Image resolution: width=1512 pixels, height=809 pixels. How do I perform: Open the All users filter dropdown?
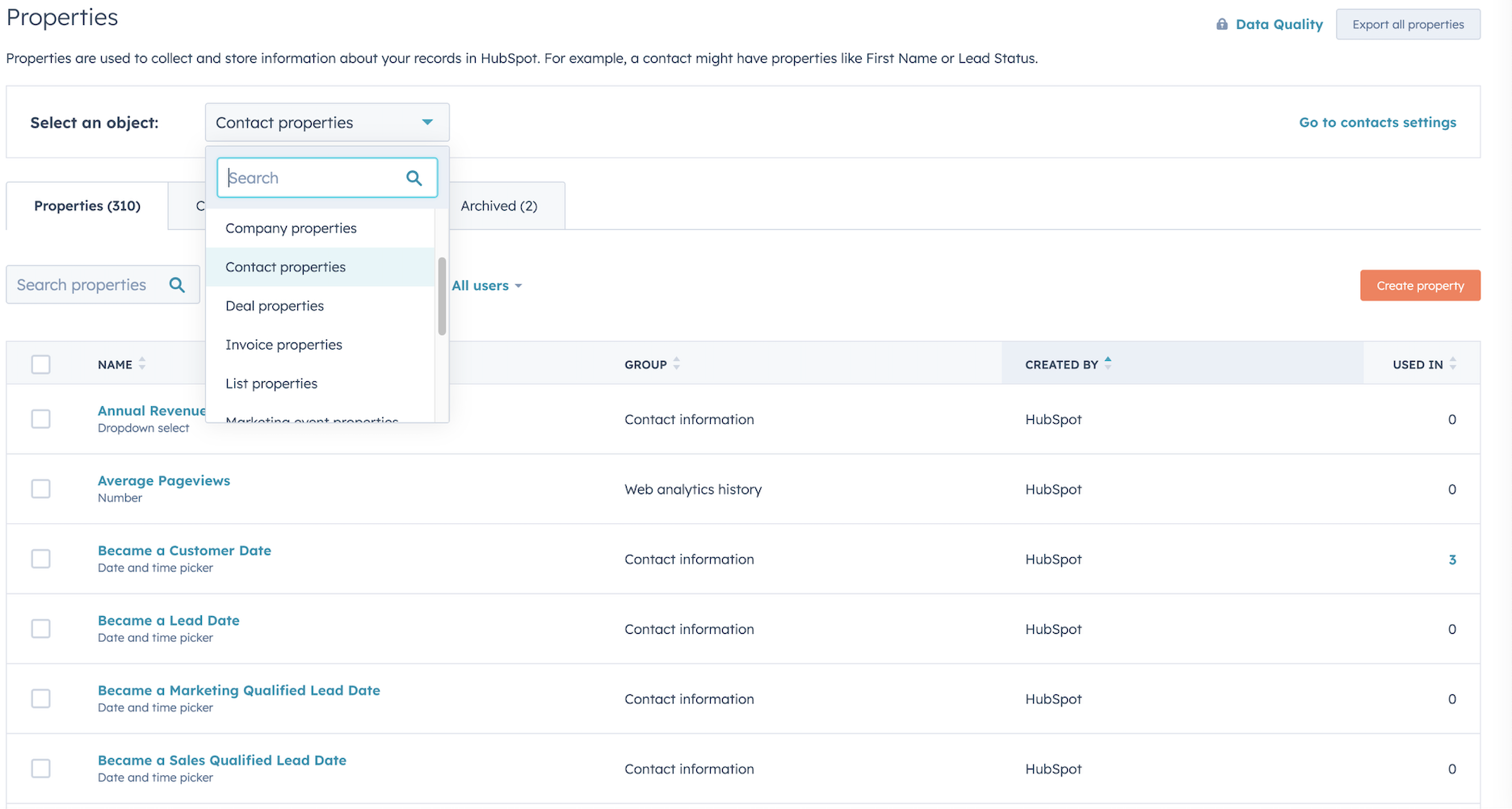(486, 285)
